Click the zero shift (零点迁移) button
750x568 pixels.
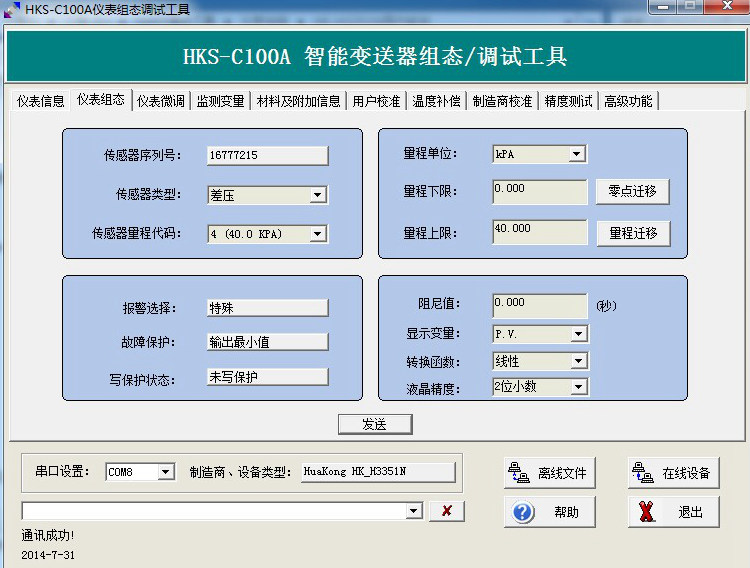[x=632, y=191]
